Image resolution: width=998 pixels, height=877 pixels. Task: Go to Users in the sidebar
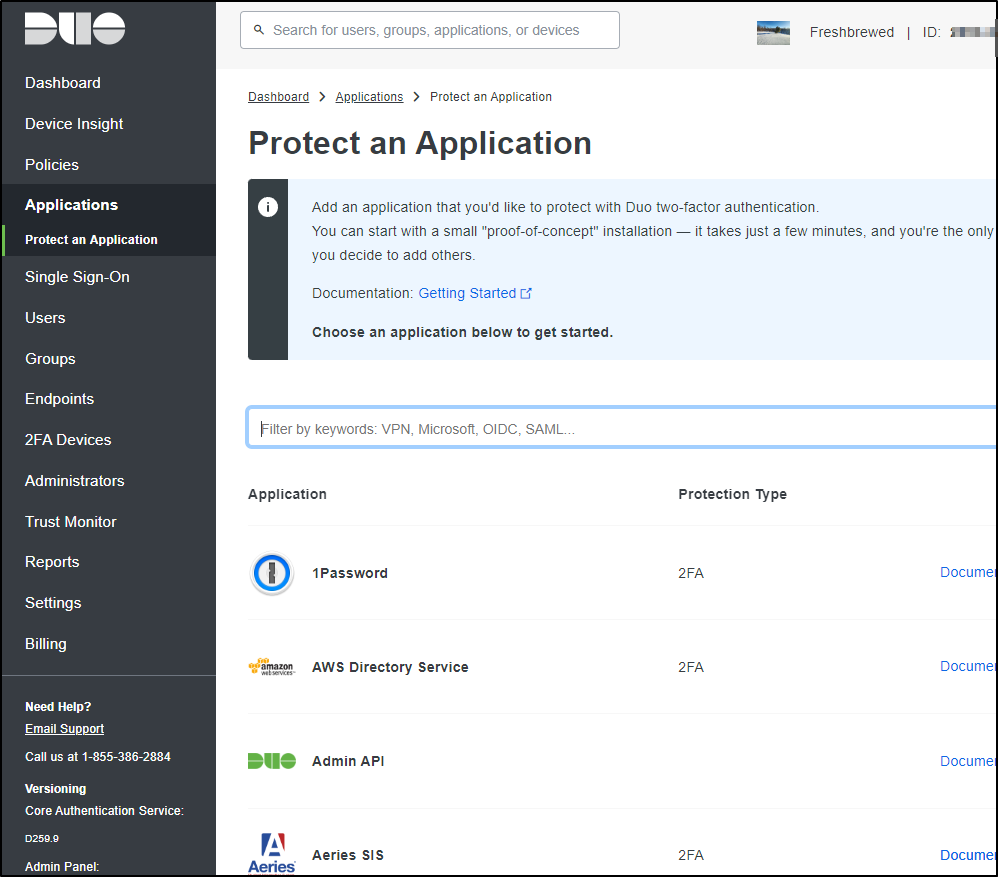(x=45, y=318)
